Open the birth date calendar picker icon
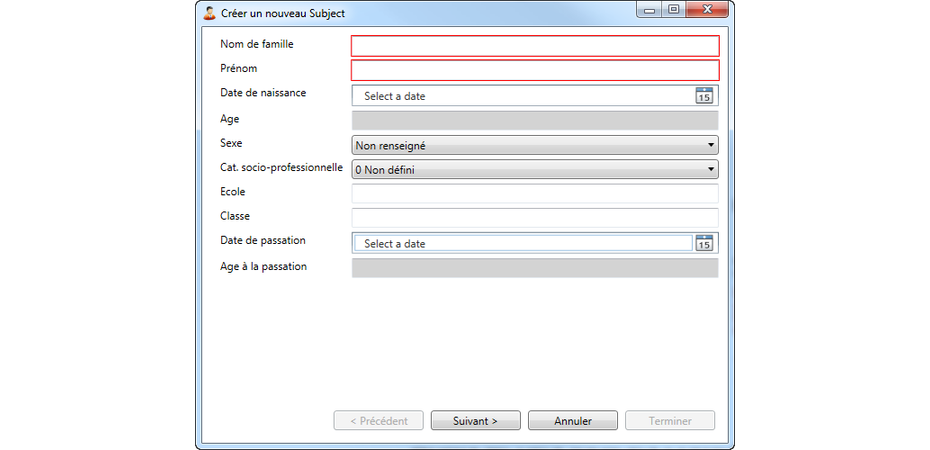The image size is (930, 450). [x=704, y=96]
